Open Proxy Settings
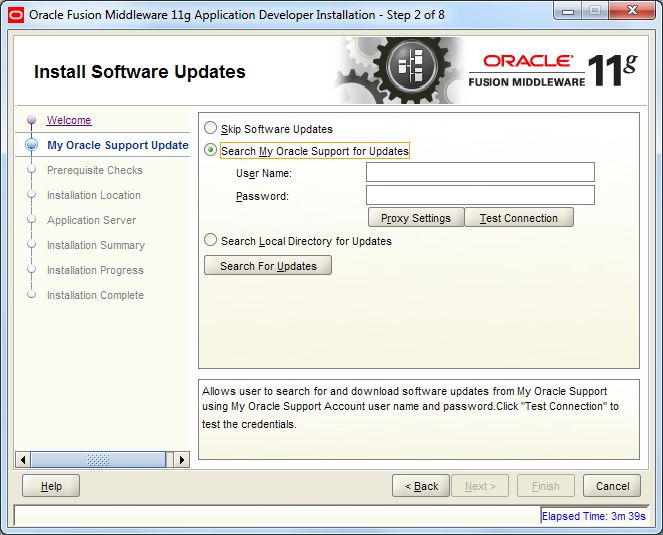The width and height of the screenshot is (663, 535). (416, 218)
